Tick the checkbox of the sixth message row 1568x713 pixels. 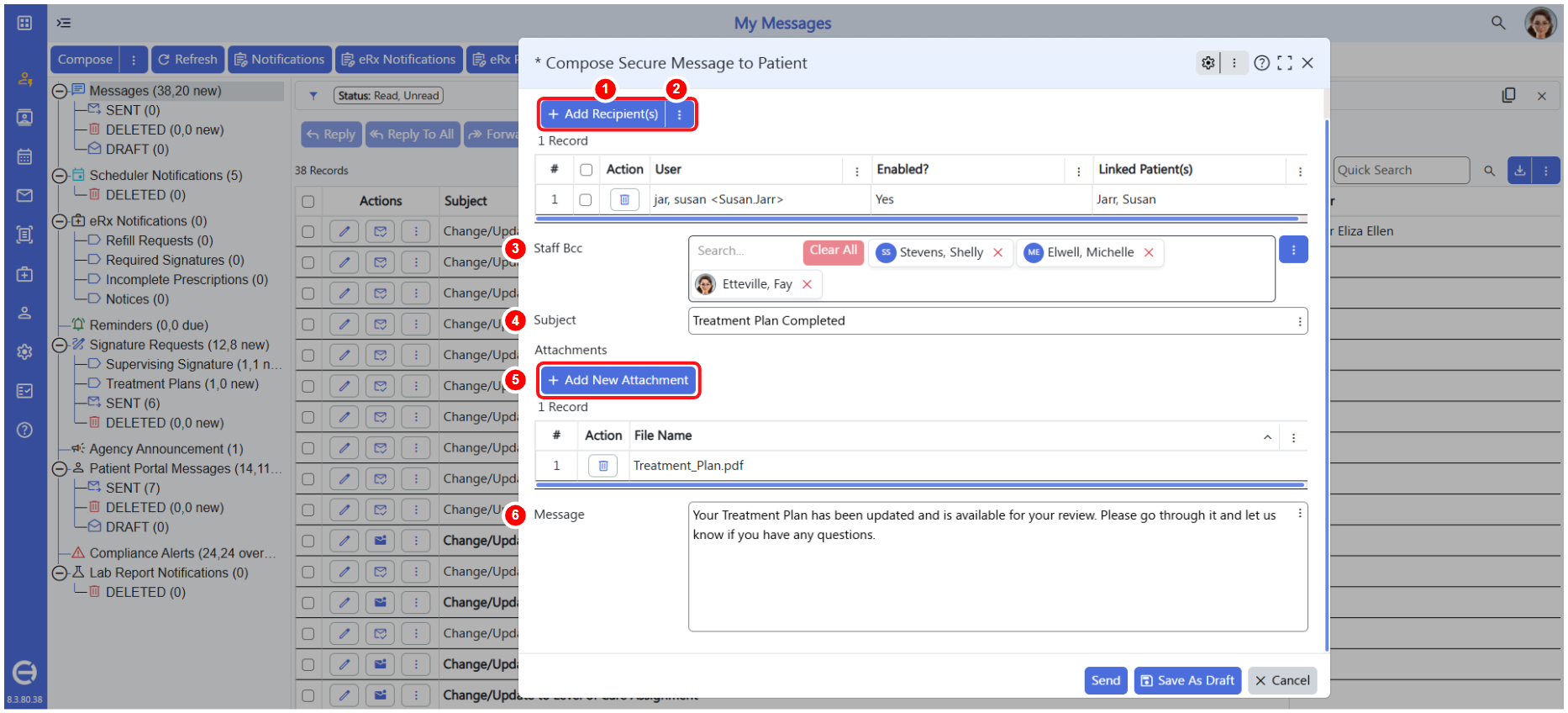[308, 386]
